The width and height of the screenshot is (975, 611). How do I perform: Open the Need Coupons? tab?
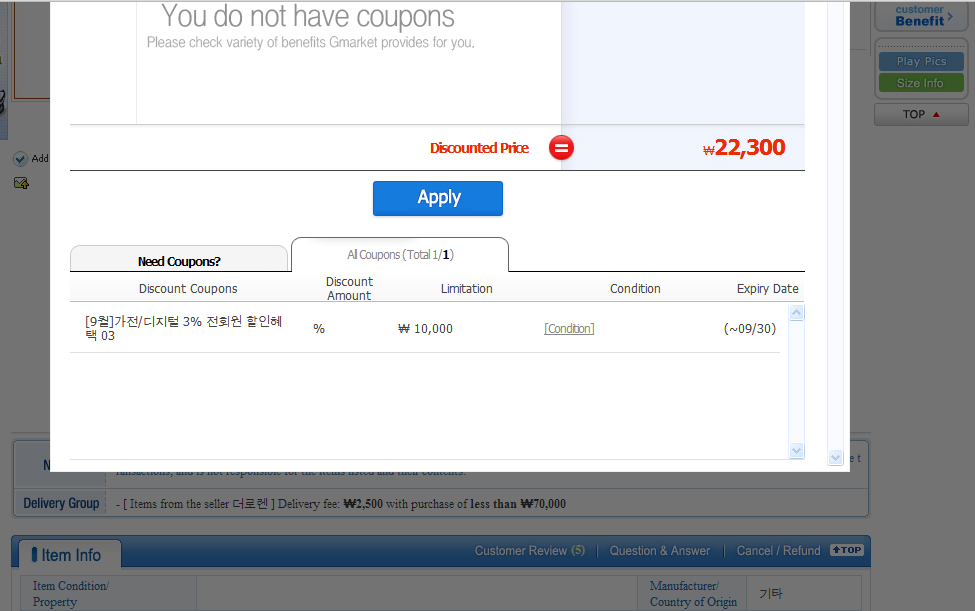179,260
